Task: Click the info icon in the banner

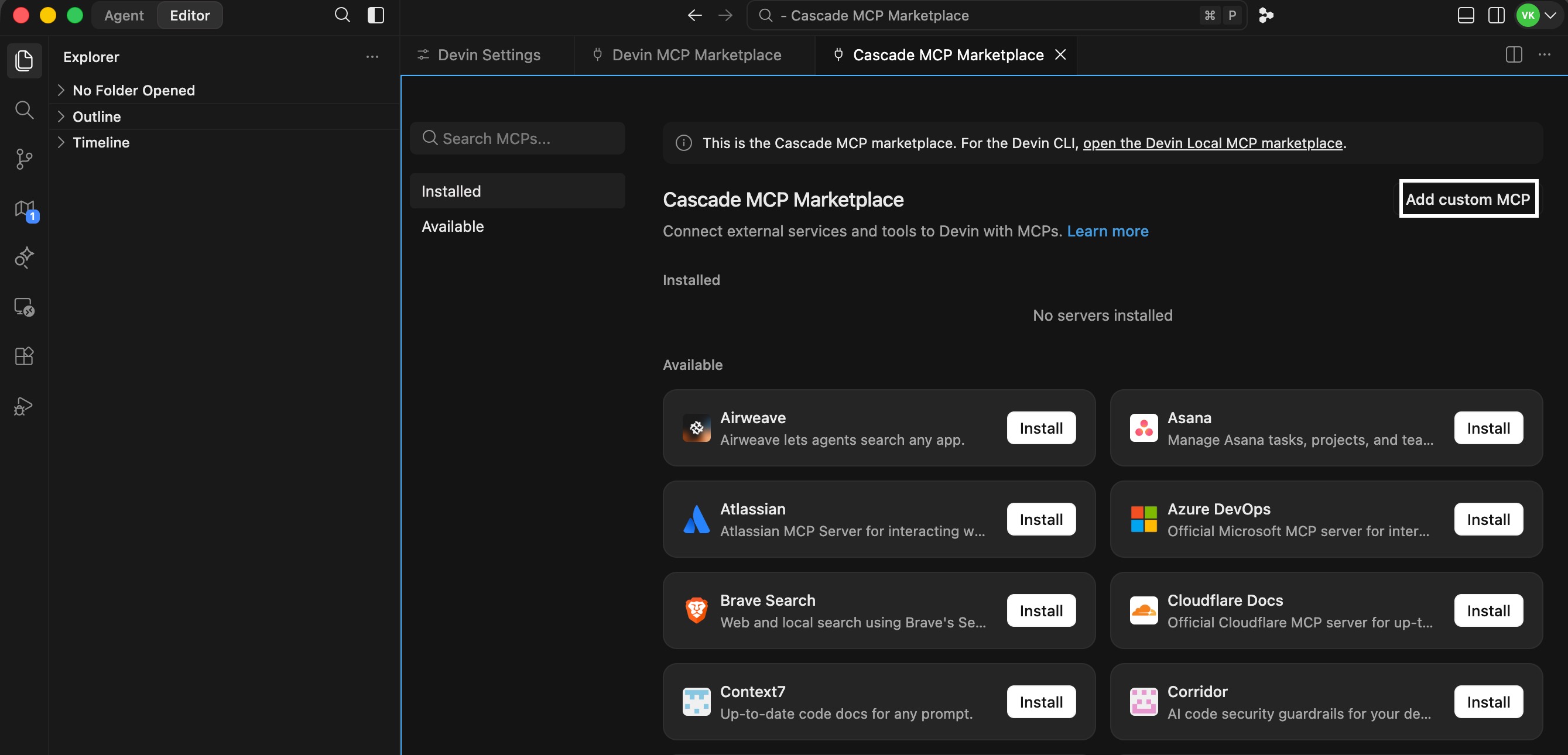Action: [683, 143]
